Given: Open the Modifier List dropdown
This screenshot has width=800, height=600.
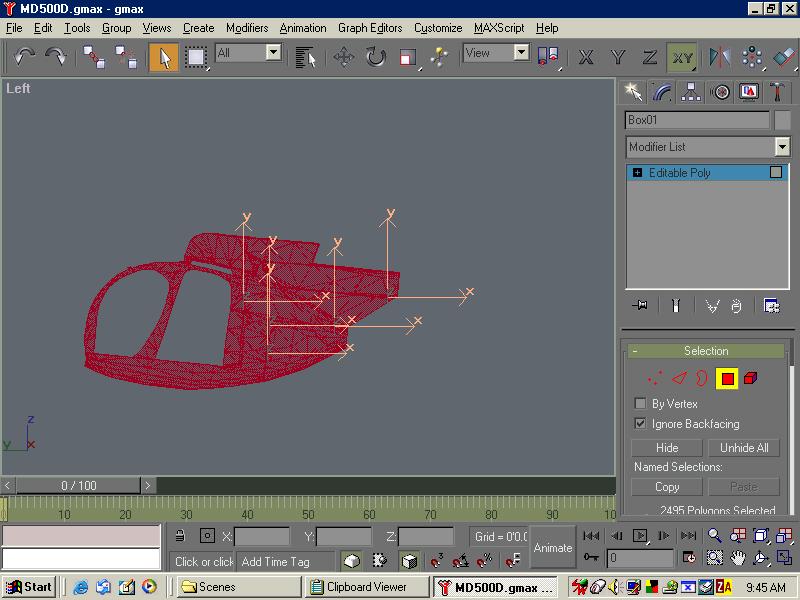Looking at the screenshot, I should pos(782,147).
